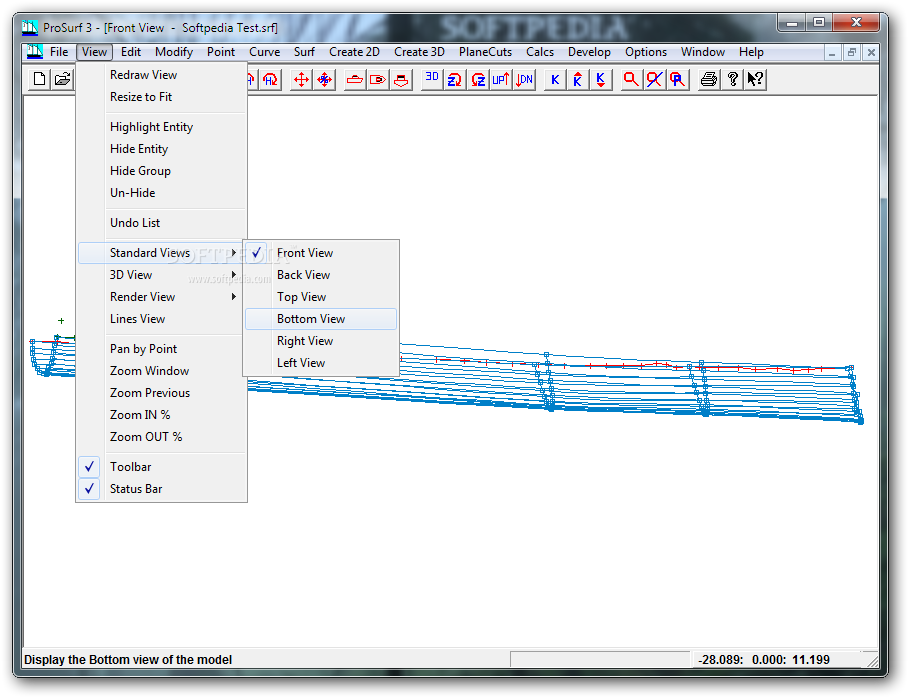Select the move-point star arrows icon
909x698 pixels.
coord(325,79)
